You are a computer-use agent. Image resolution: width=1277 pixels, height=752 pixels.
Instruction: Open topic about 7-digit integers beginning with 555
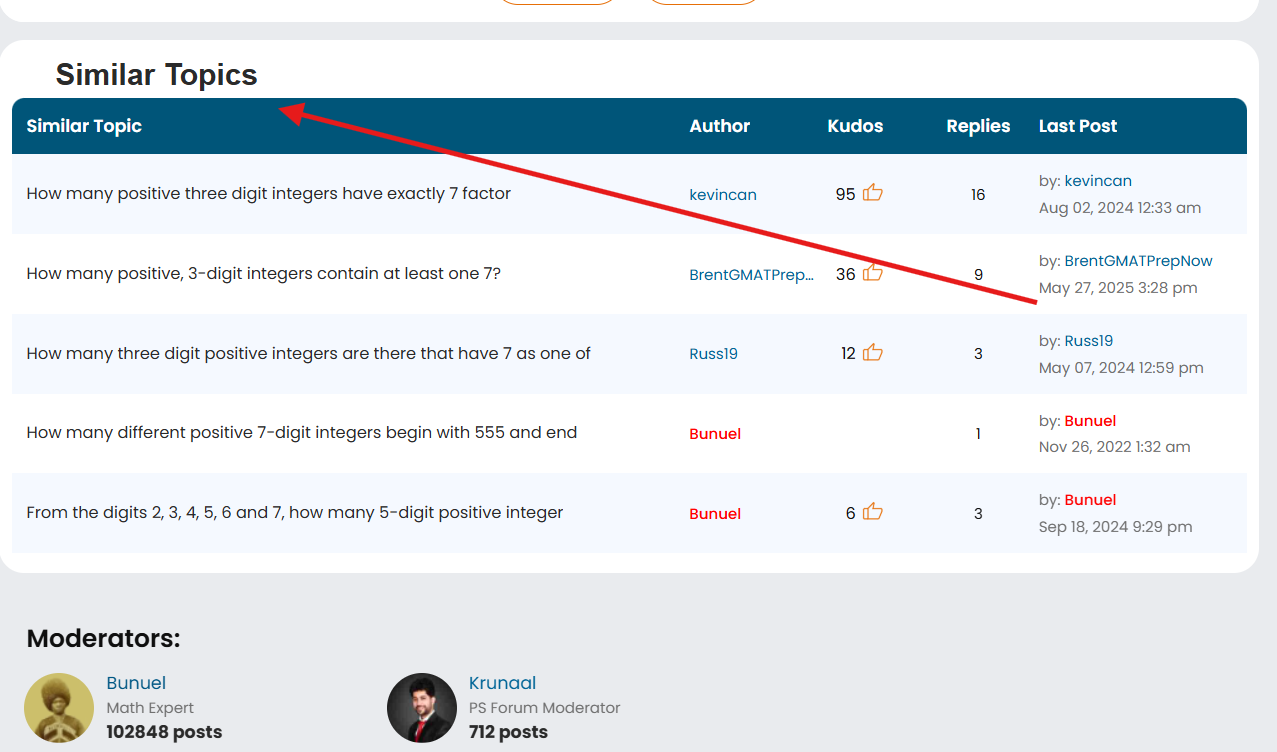tap(301, 433)
